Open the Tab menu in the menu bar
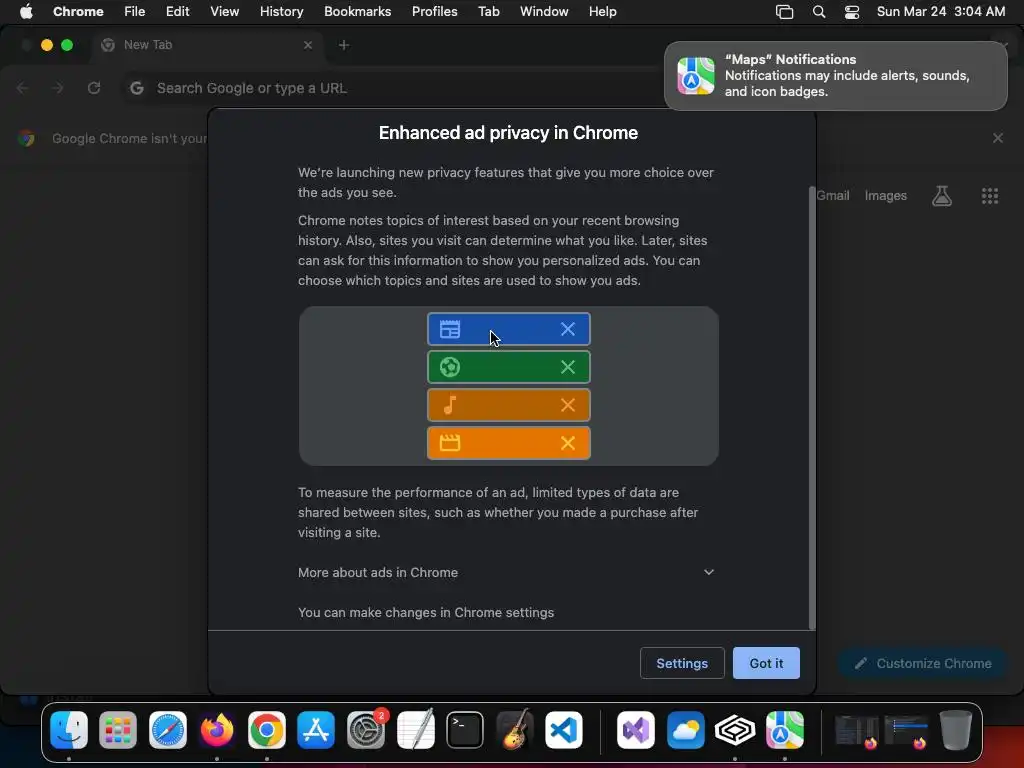Screen dimensions: 1024x768 (488, 11)
